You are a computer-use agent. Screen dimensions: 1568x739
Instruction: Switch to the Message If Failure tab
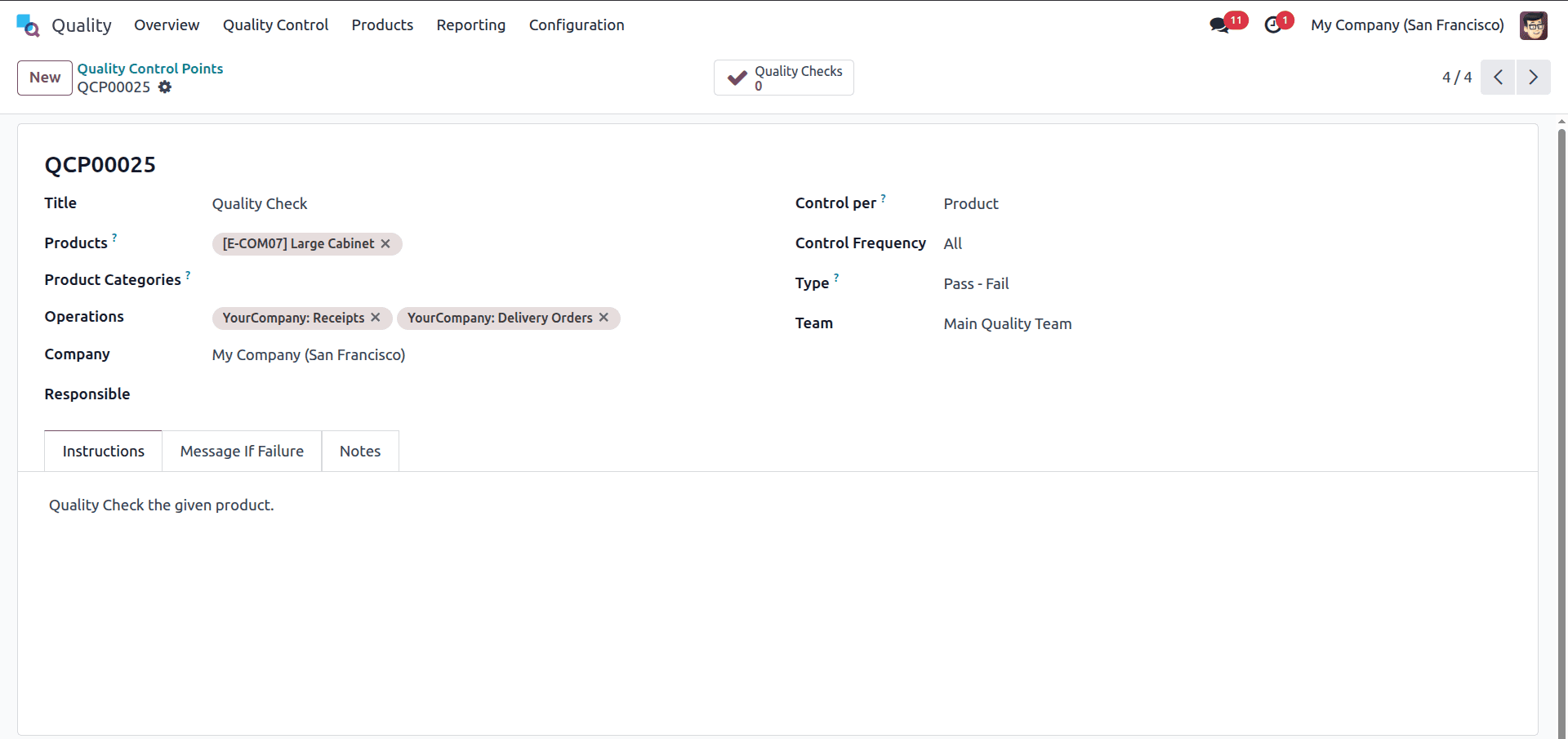(241, 451)
